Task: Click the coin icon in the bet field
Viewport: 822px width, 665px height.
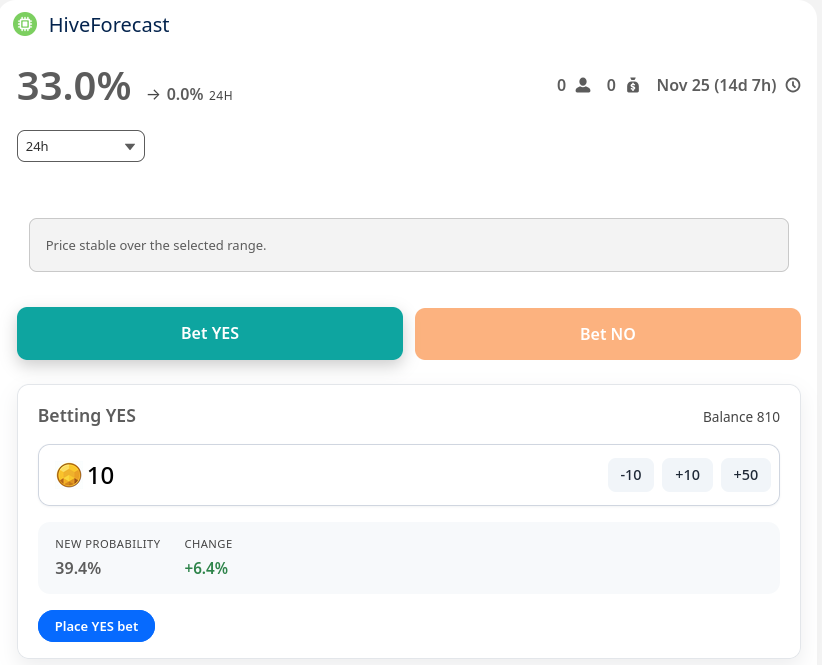Action: coord(68,475)
